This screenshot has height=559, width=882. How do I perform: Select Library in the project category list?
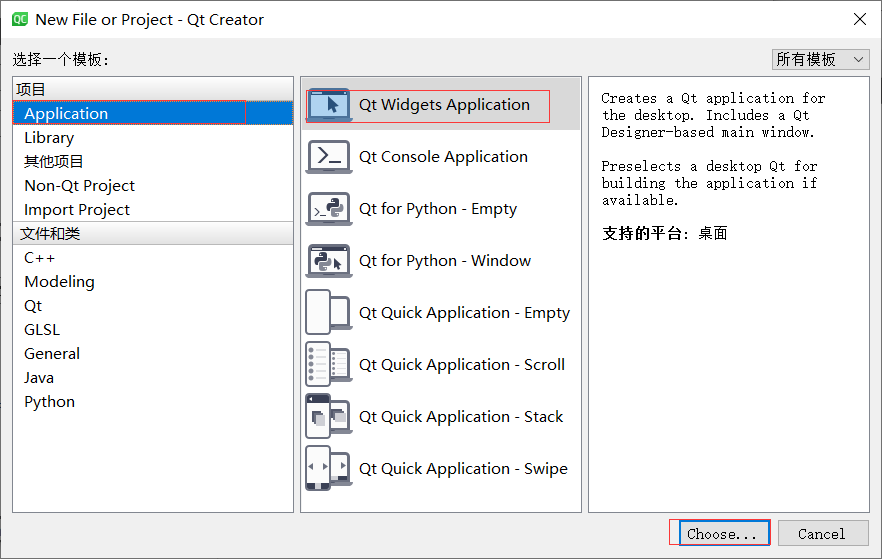click(49, 138)
